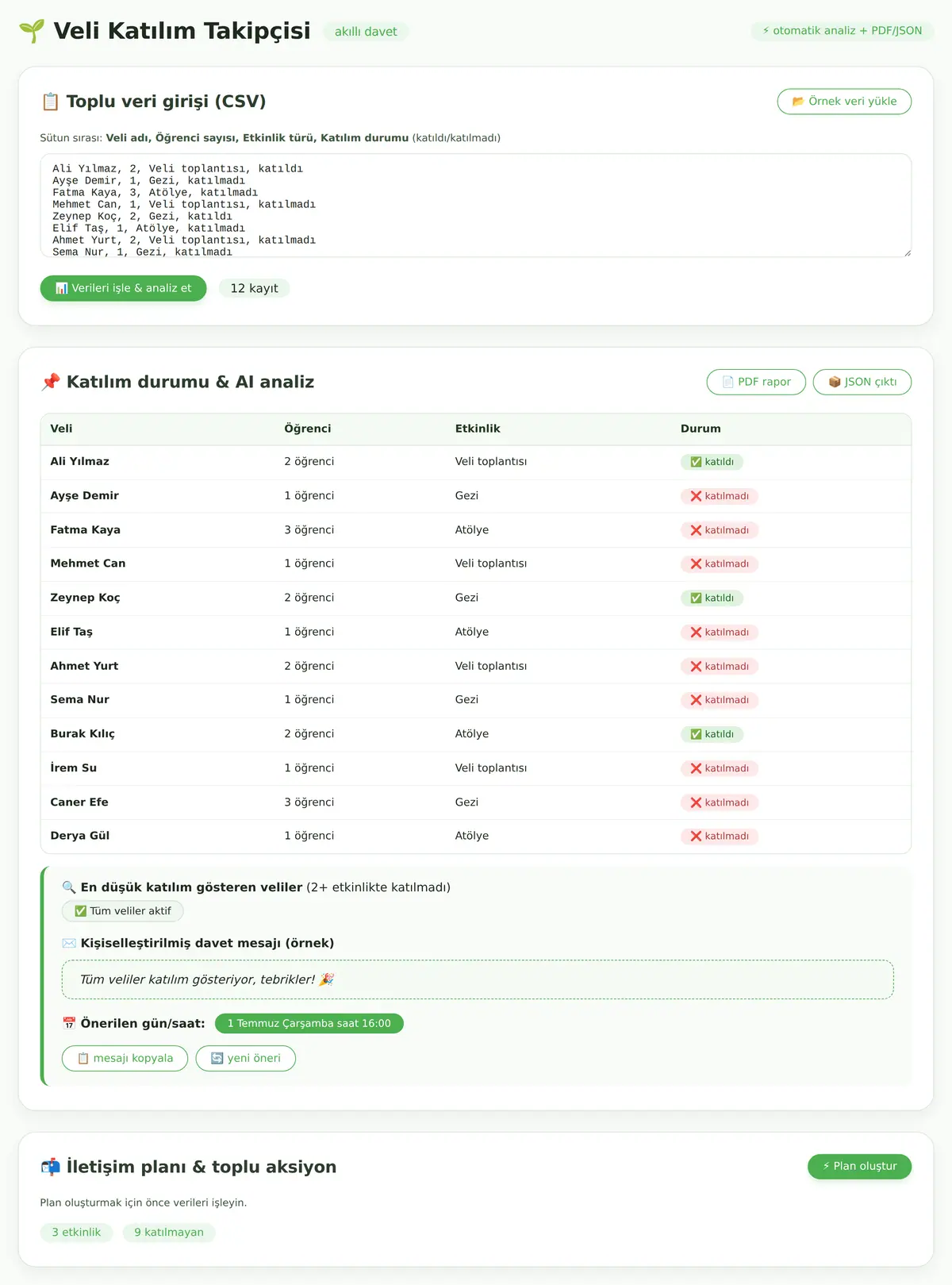
Task: Select the suggested date 1 Temmuz Çarşamba chip
Action: (x=309, y=1023)
